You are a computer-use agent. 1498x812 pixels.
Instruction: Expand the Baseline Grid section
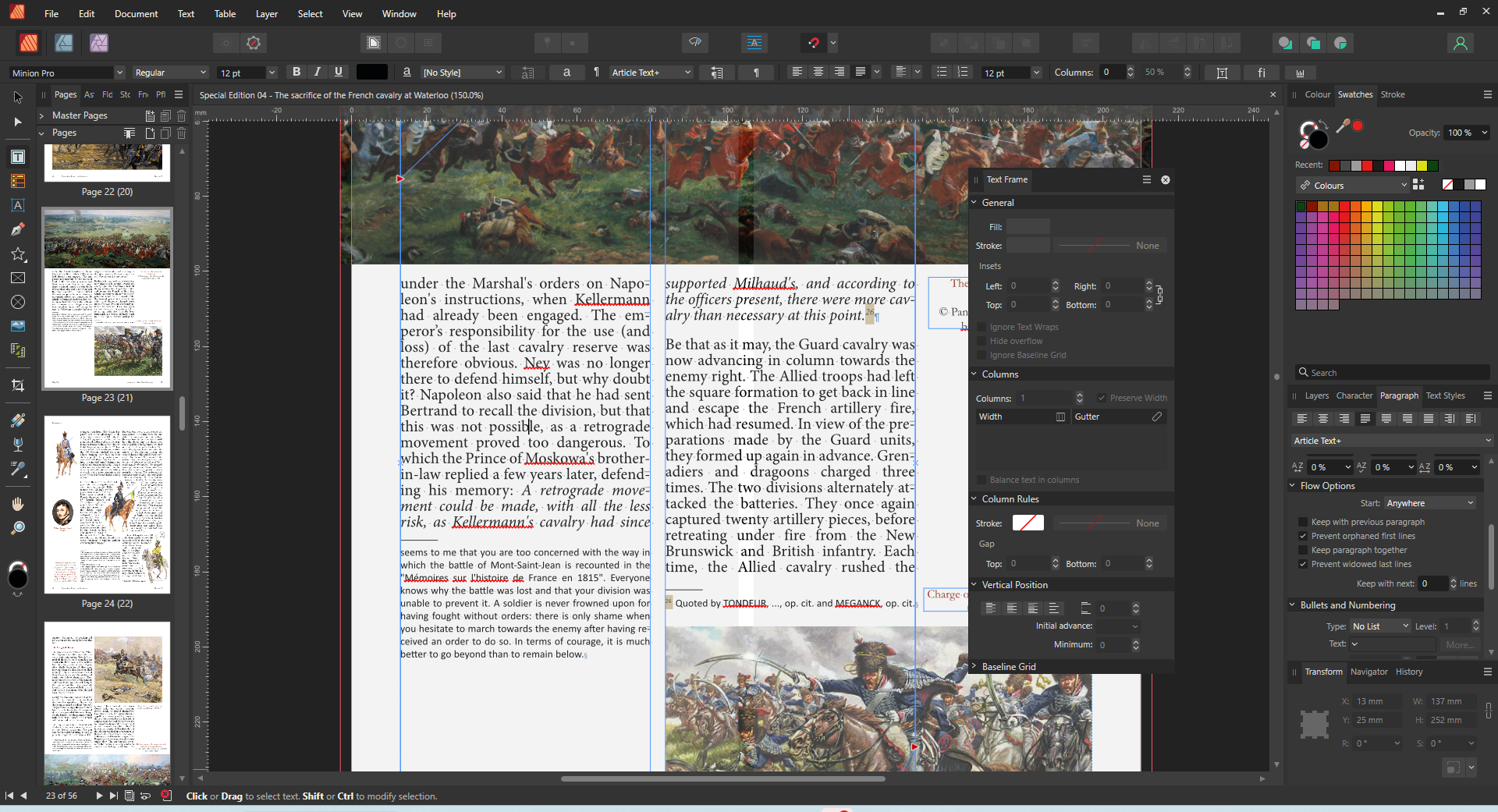[x=974, y=666]
